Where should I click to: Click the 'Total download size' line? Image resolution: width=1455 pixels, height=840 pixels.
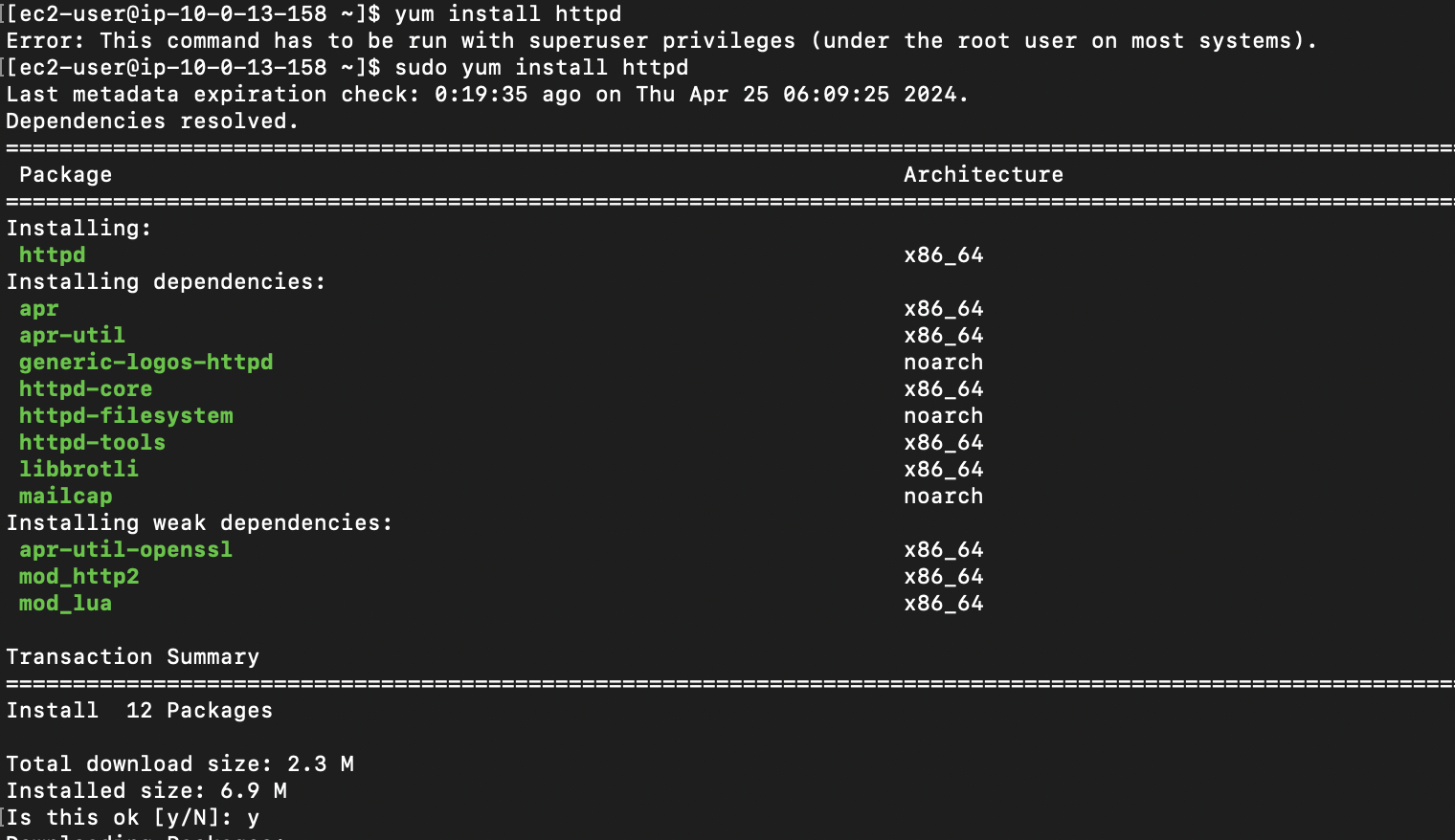point(179,764)
